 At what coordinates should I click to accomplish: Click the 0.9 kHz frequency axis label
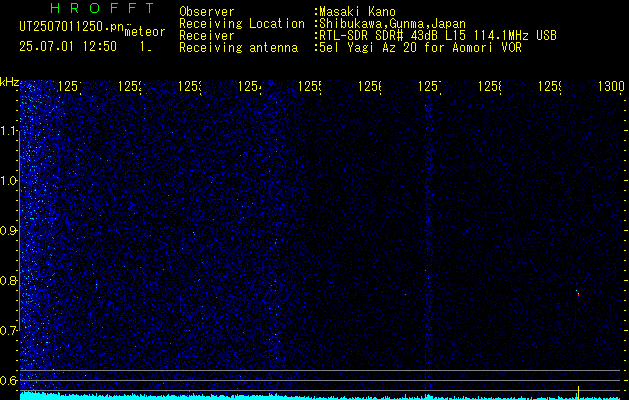coord(9,231)
